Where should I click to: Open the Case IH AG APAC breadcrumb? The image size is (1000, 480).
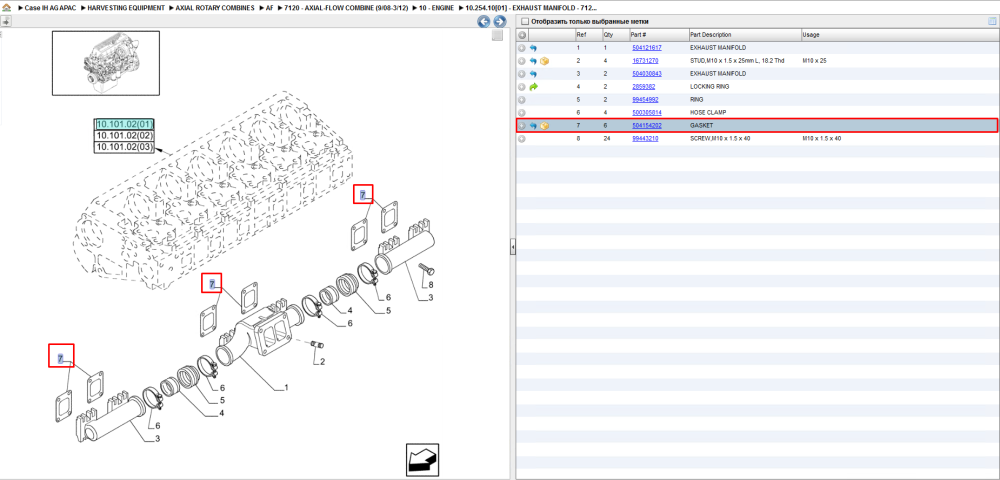(50, 8)
